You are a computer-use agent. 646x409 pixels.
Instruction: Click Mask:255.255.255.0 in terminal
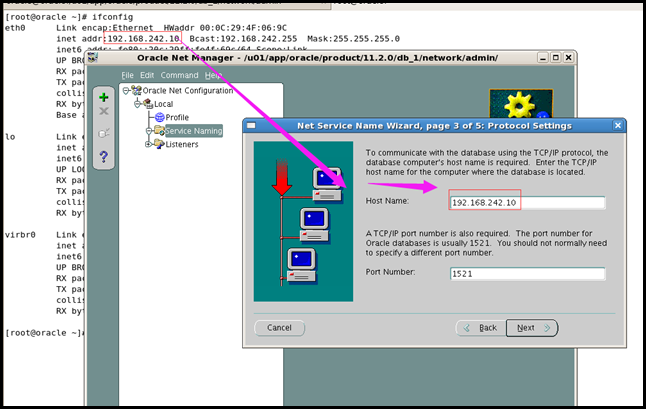353,39
